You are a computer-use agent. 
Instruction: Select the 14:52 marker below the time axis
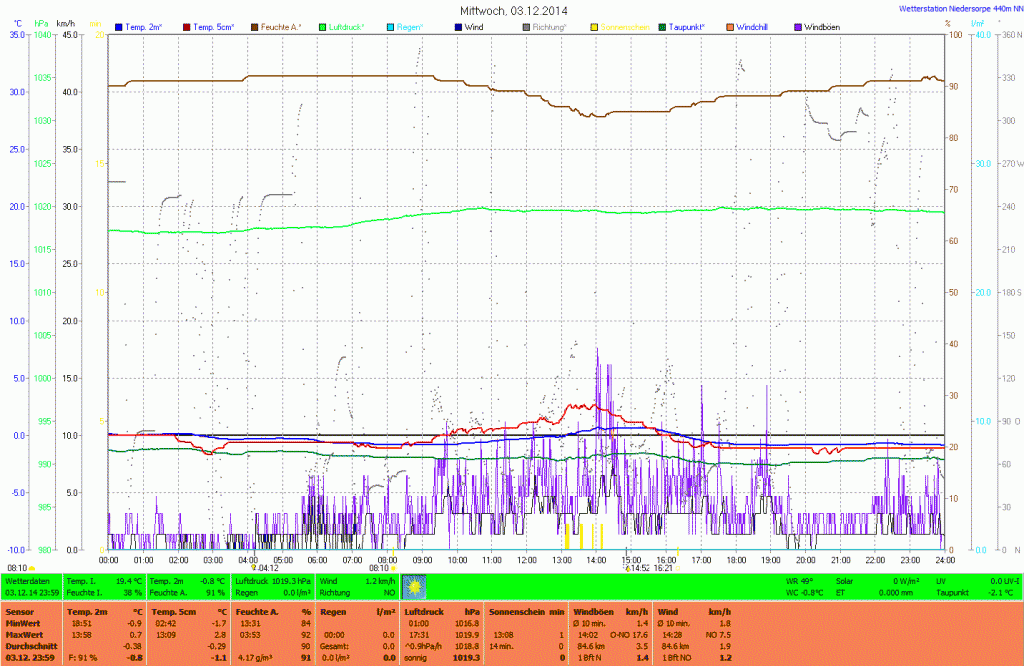click(x=638, y=567)
